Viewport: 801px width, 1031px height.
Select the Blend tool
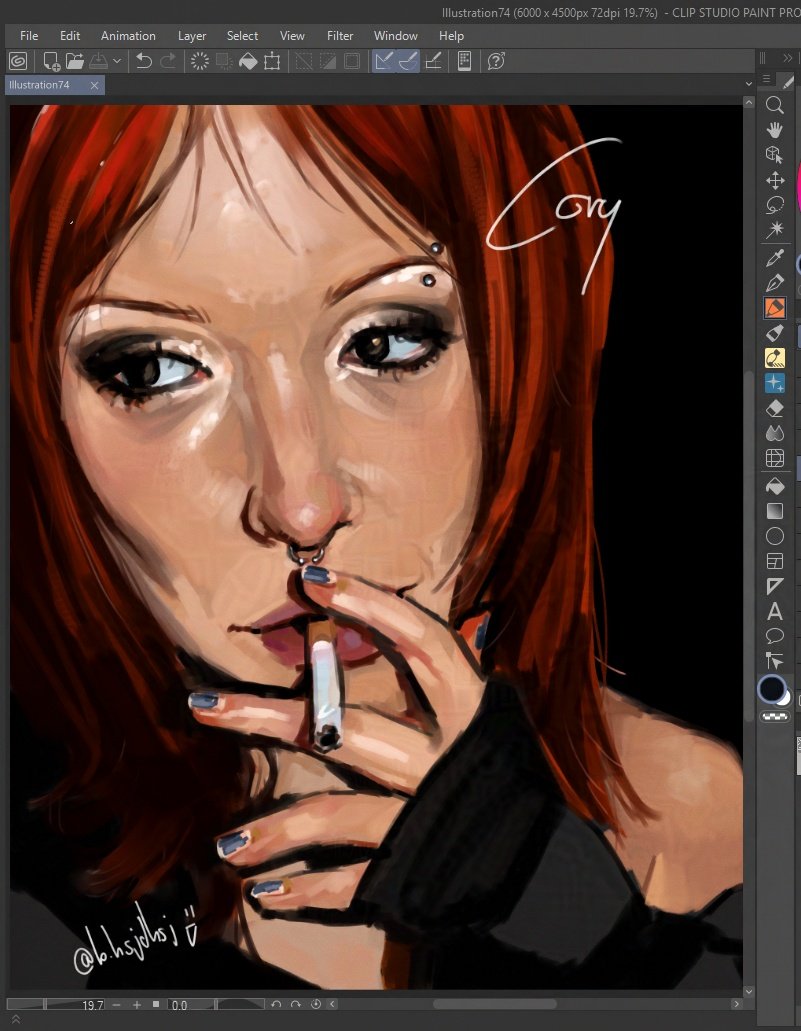[775, 433]
